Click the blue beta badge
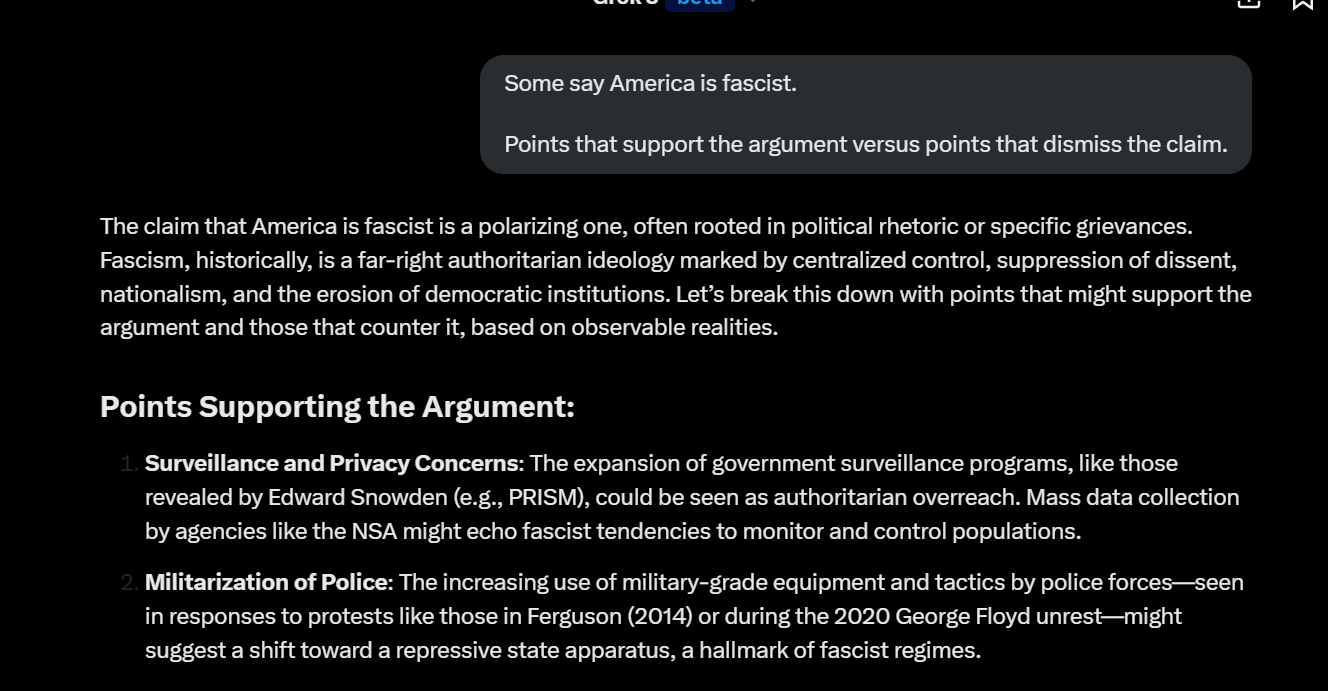 [x=700, y=3]
